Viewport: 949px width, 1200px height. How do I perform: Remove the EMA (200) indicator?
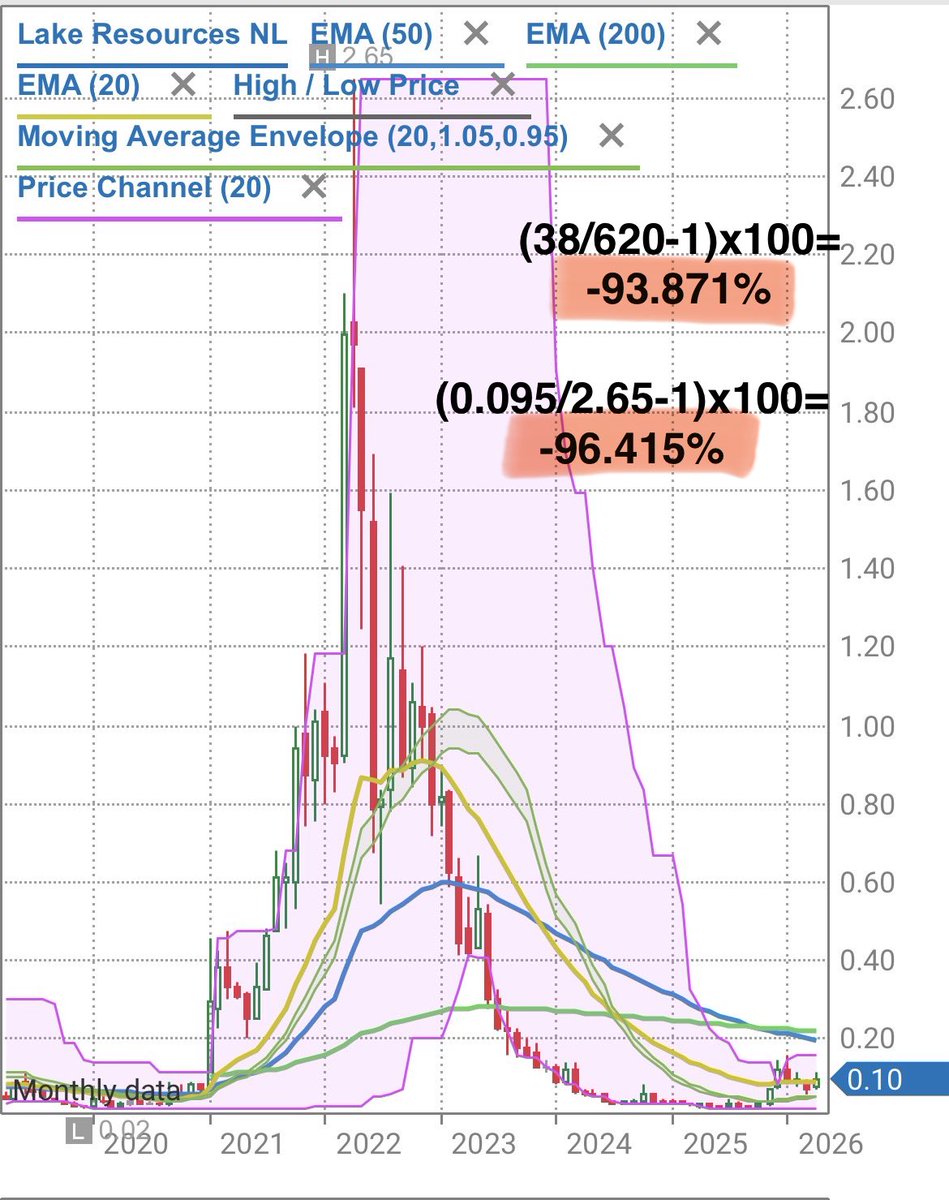(708, 34)
